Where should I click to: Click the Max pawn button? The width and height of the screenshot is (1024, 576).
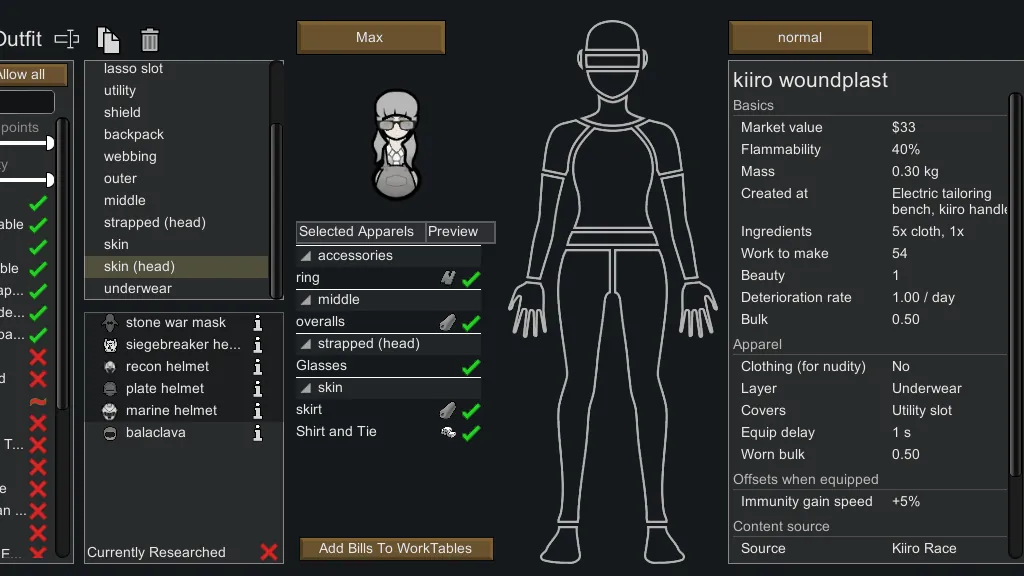tap(370, 37)
